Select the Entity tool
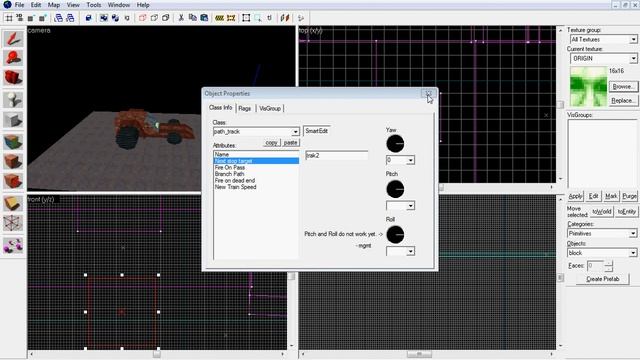The height and width of the screenshot is (360, 640). click(x=13, y=99)
